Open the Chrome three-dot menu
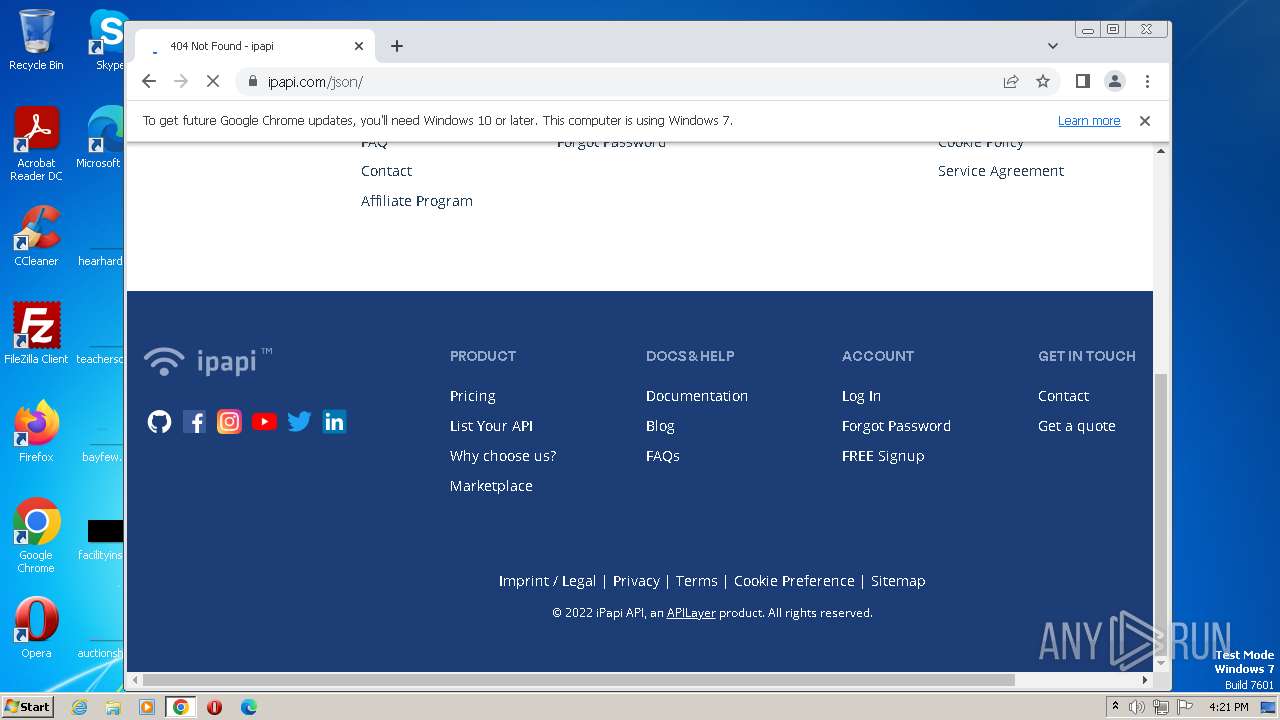Viewport: 1280px width, 720px height. click(x=1147, y=82)
